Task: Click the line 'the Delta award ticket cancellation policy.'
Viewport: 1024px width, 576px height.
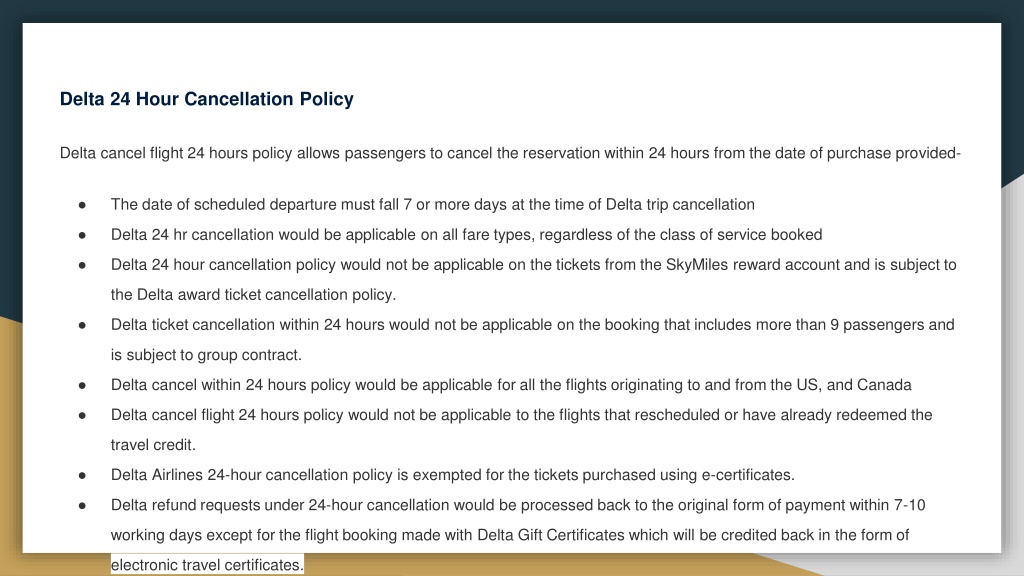Action: (253, 295)
